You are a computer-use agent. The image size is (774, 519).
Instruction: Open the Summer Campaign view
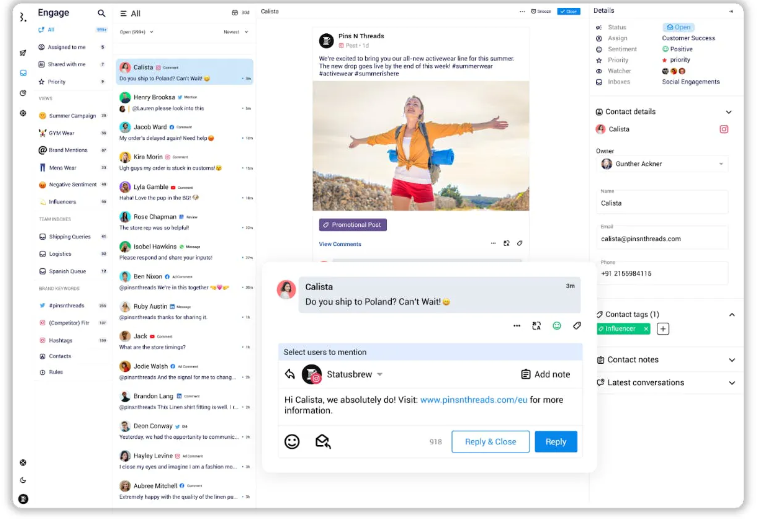[73, 116]
